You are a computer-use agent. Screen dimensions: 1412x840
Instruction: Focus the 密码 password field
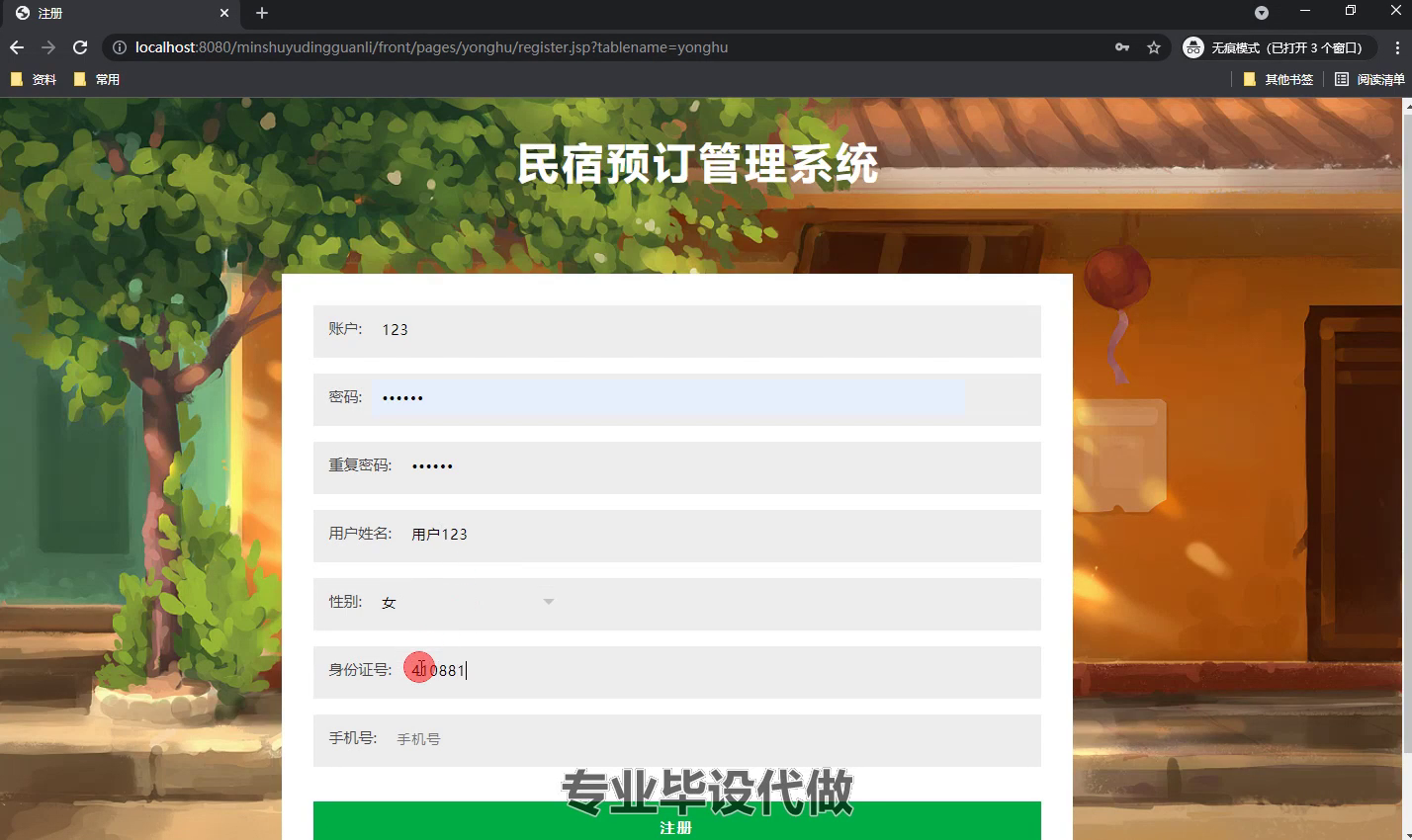click(x=668, y=397)
